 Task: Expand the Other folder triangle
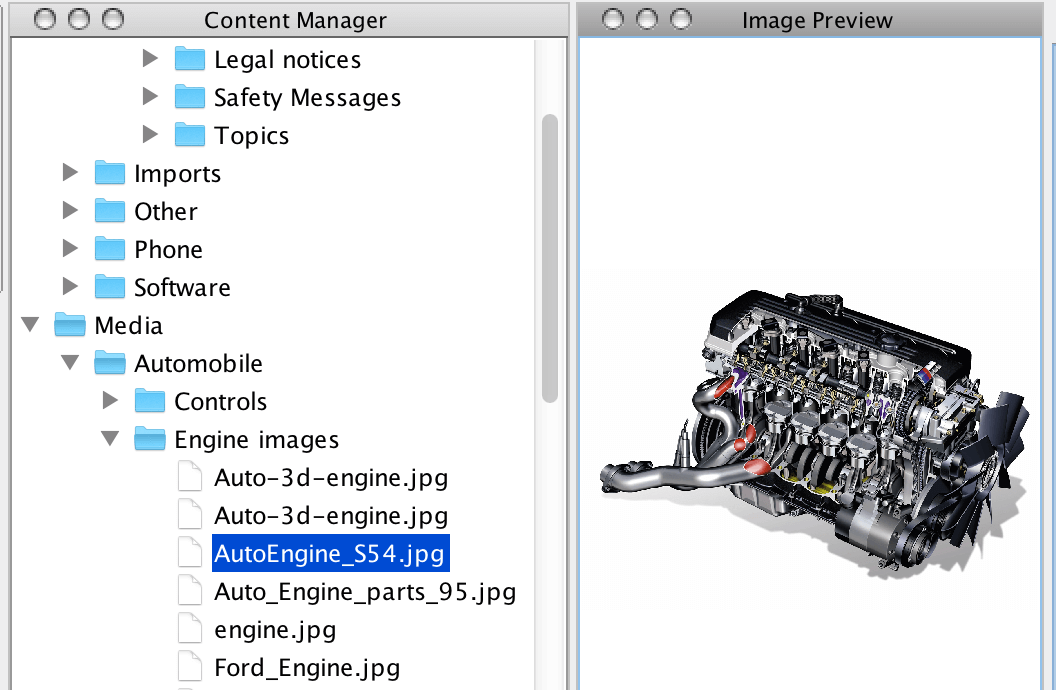(70, 211)
